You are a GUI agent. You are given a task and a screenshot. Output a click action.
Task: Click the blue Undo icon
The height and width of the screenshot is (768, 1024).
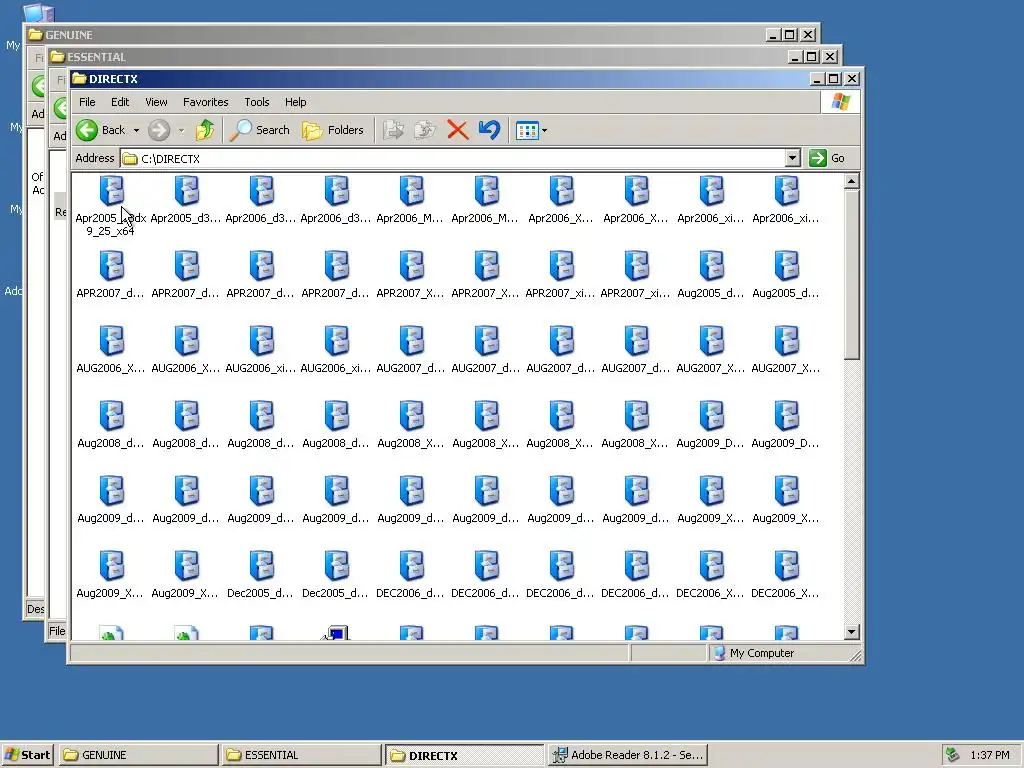click(489, 130)
